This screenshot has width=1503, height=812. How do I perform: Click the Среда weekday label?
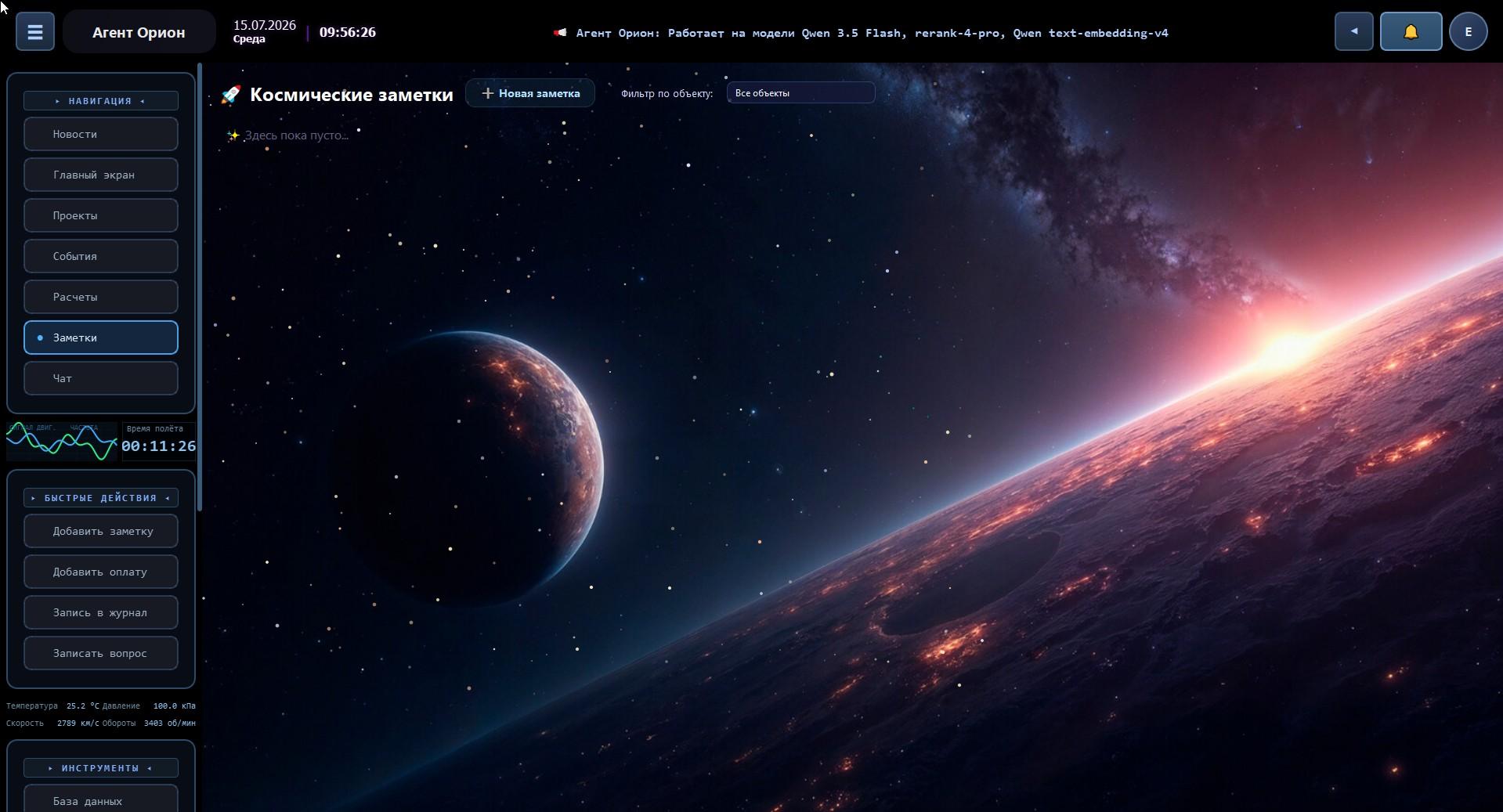[249, 39]
